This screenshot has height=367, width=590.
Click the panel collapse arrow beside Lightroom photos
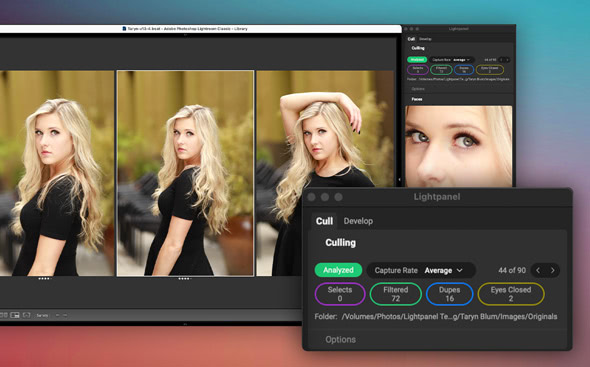click(x=399, y=180)
